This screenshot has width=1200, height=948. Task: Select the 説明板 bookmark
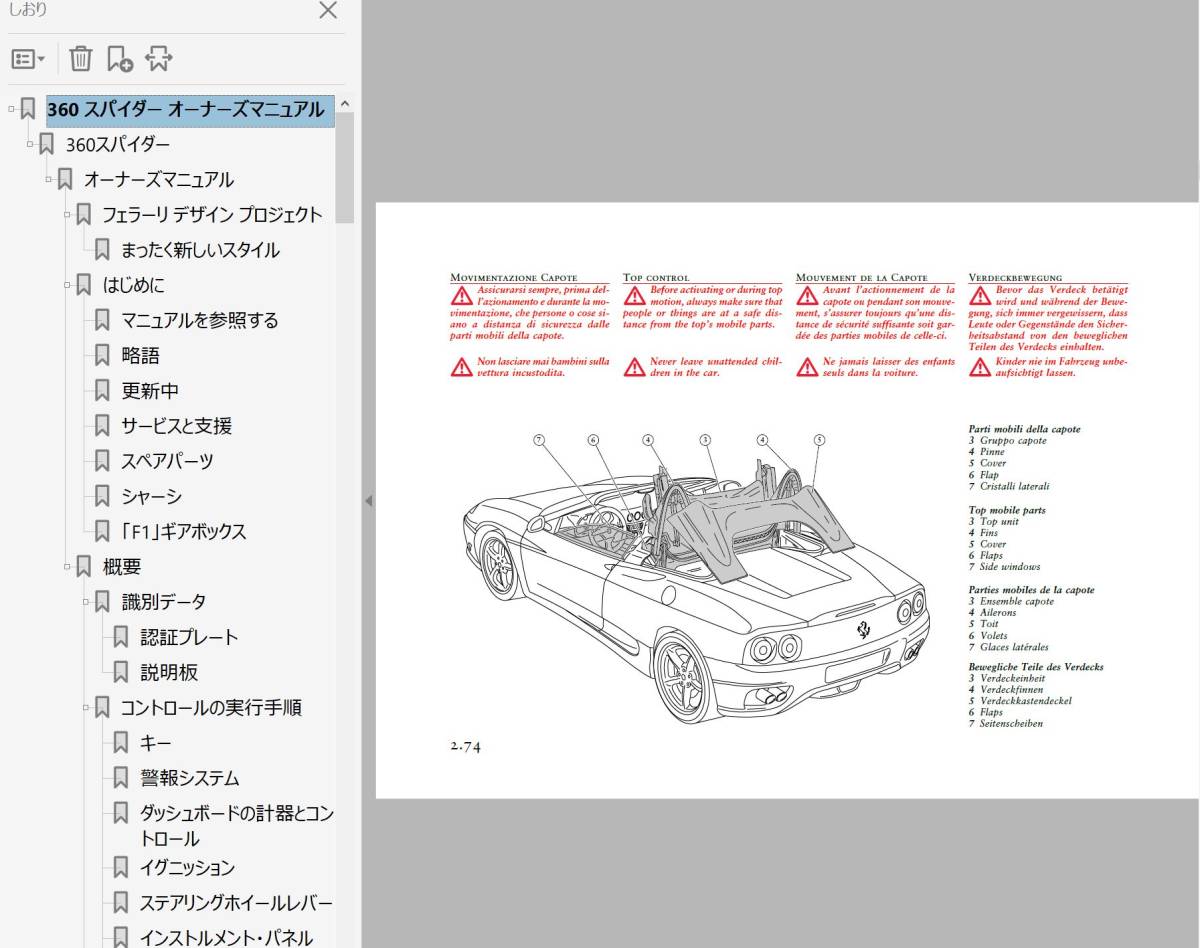(x=169, y=673)
